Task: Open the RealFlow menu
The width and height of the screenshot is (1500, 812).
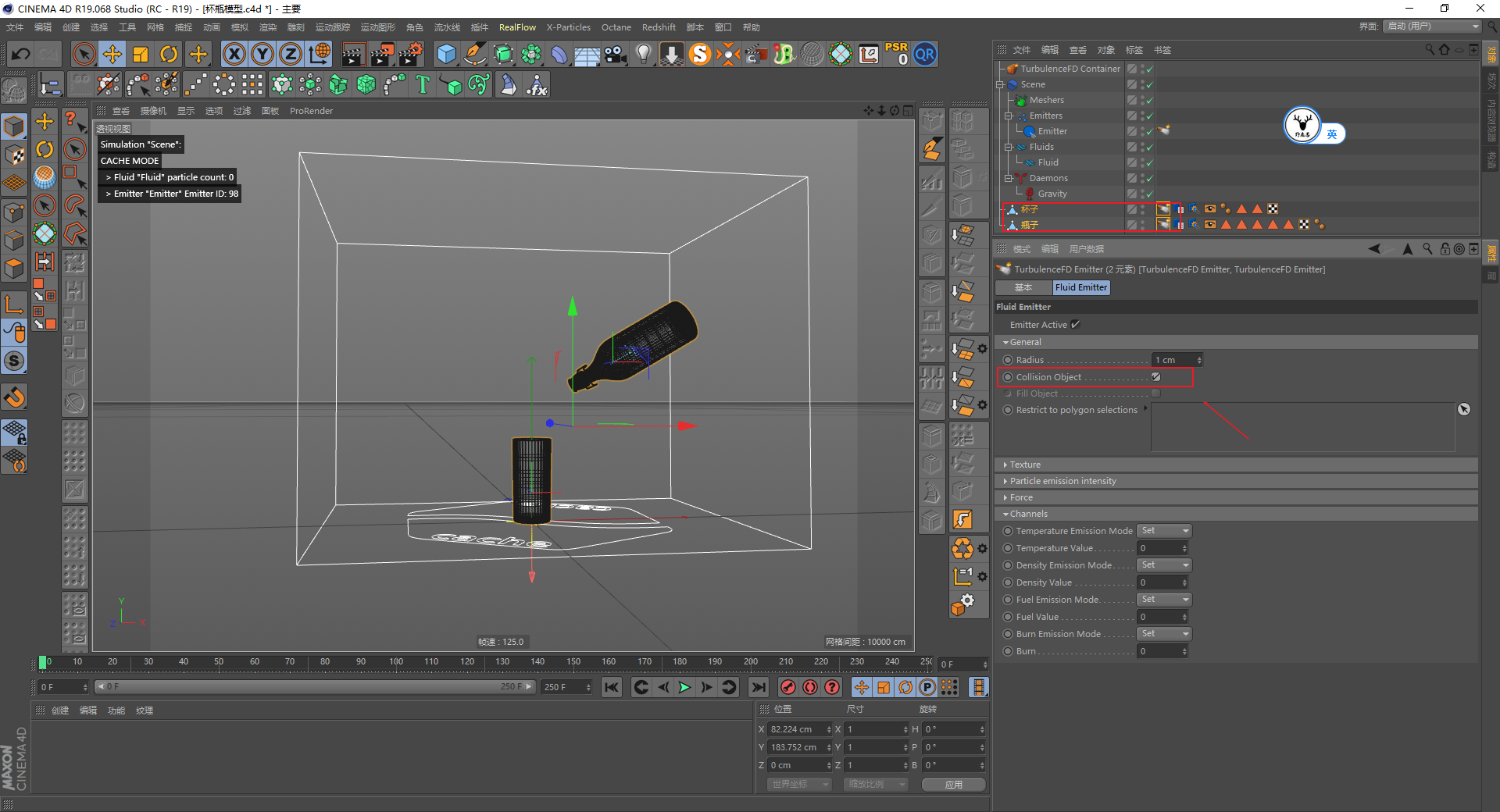Action: pos(517,27)
